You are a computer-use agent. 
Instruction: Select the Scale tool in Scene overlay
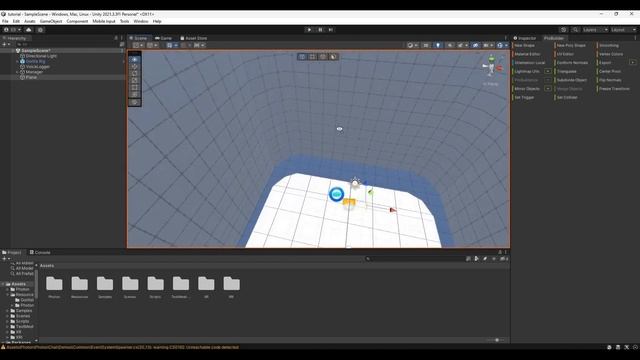pyautogui.click(x=135, y=80)
